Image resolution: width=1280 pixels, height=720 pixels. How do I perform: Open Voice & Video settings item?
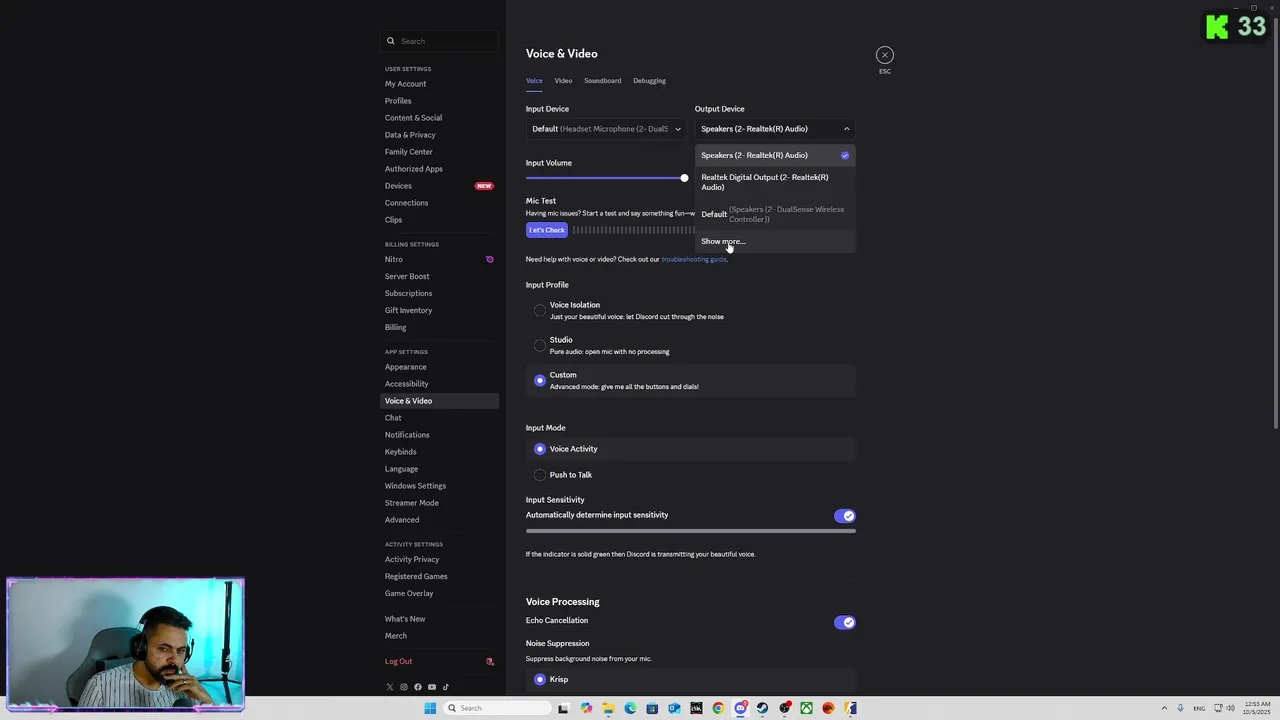point(440,401)
